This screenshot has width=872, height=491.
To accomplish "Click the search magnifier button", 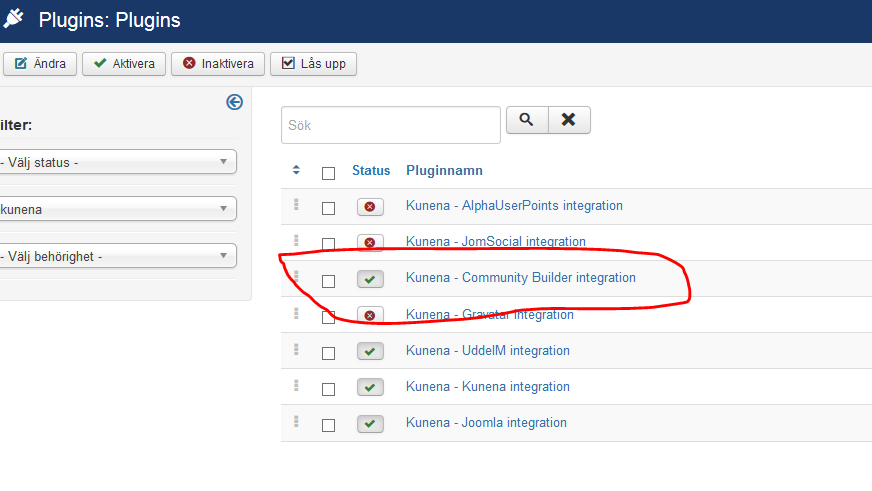I will coord(527,120).
